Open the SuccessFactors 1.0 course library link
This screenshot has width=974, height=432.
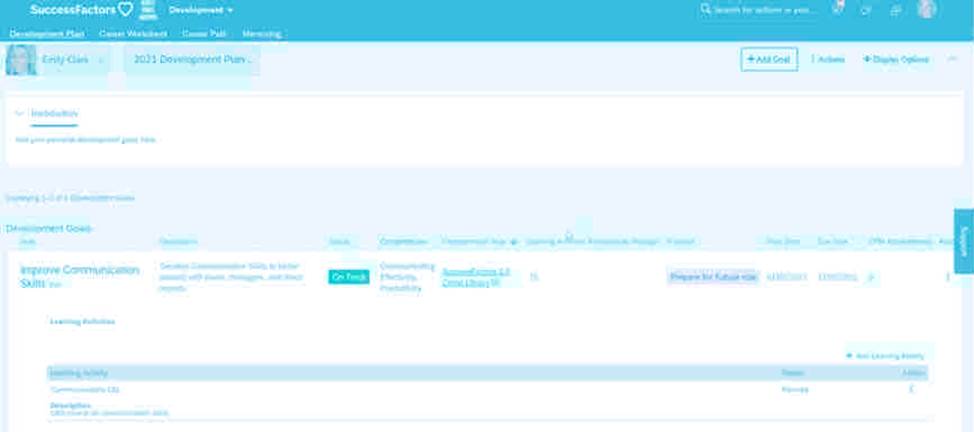point(476,277)
